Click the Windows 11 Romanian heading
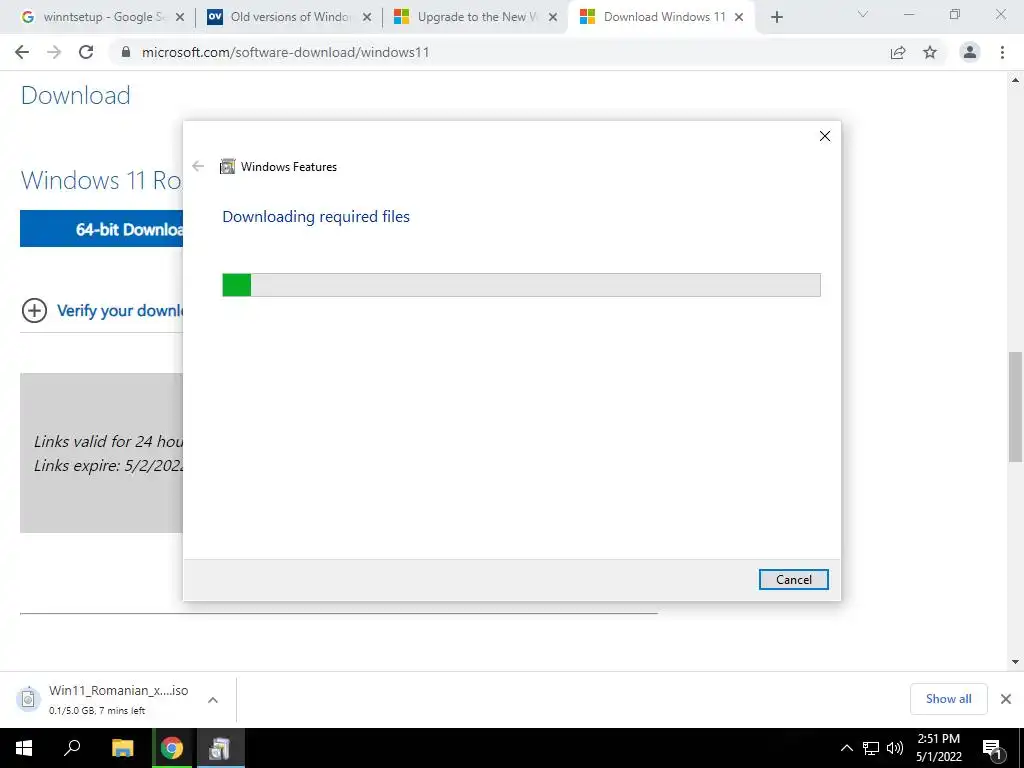The height and width of the screenshot is (768, 1024). 102,180
